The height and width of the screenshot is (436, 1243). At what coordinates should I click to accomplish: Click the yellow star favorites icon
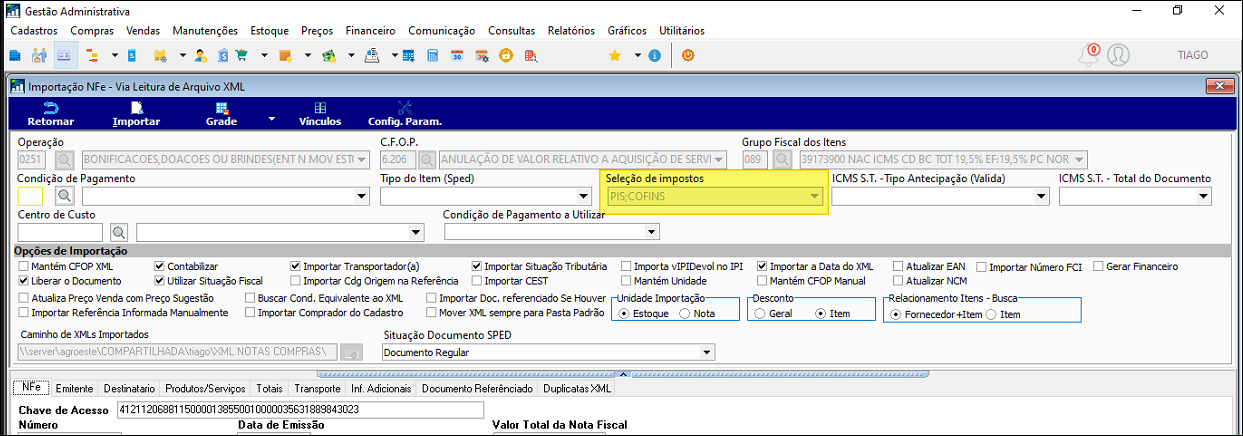coord(615,55)
